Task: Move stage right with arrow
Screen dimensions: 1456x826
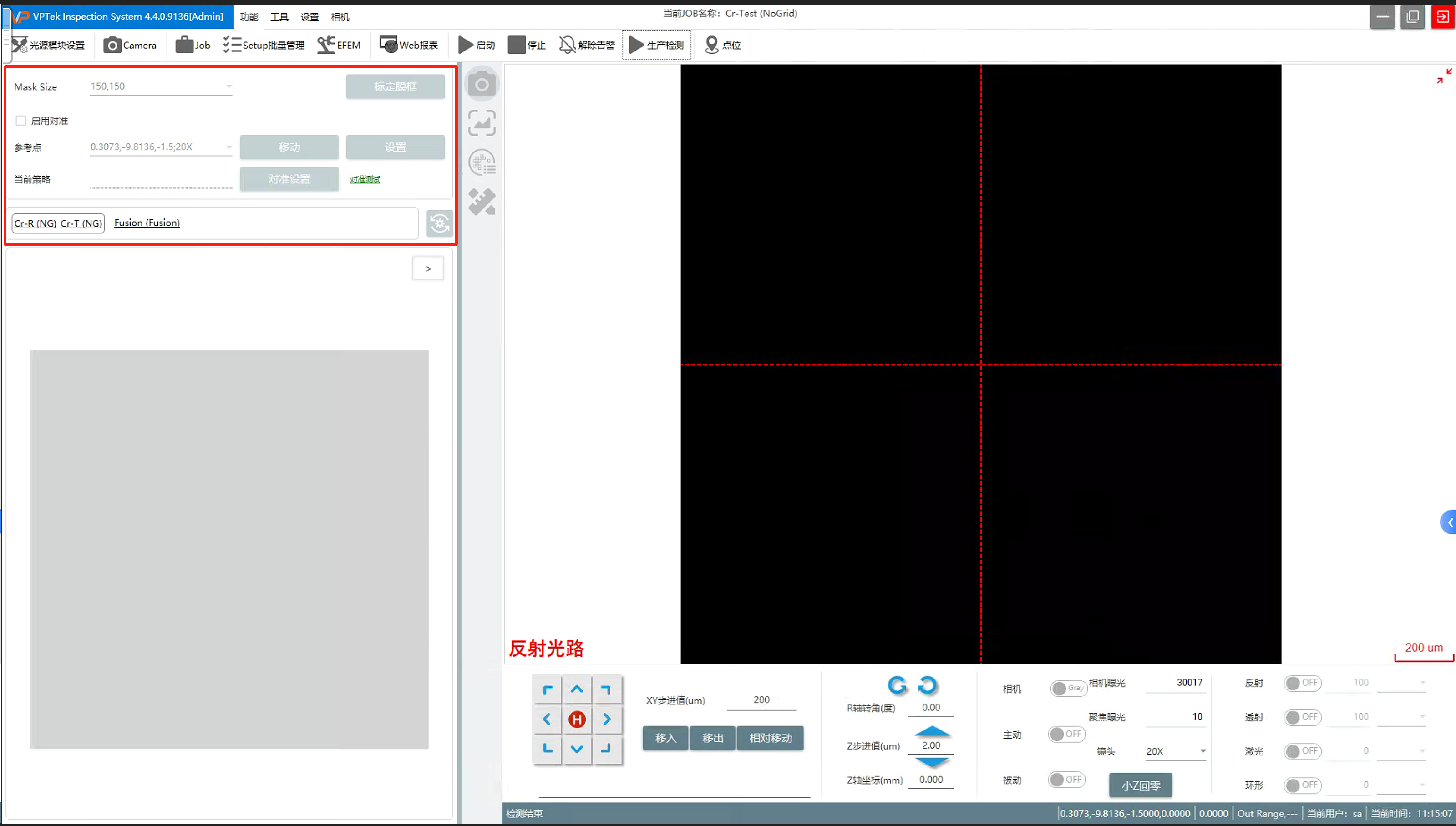Action: click(606, 720)
